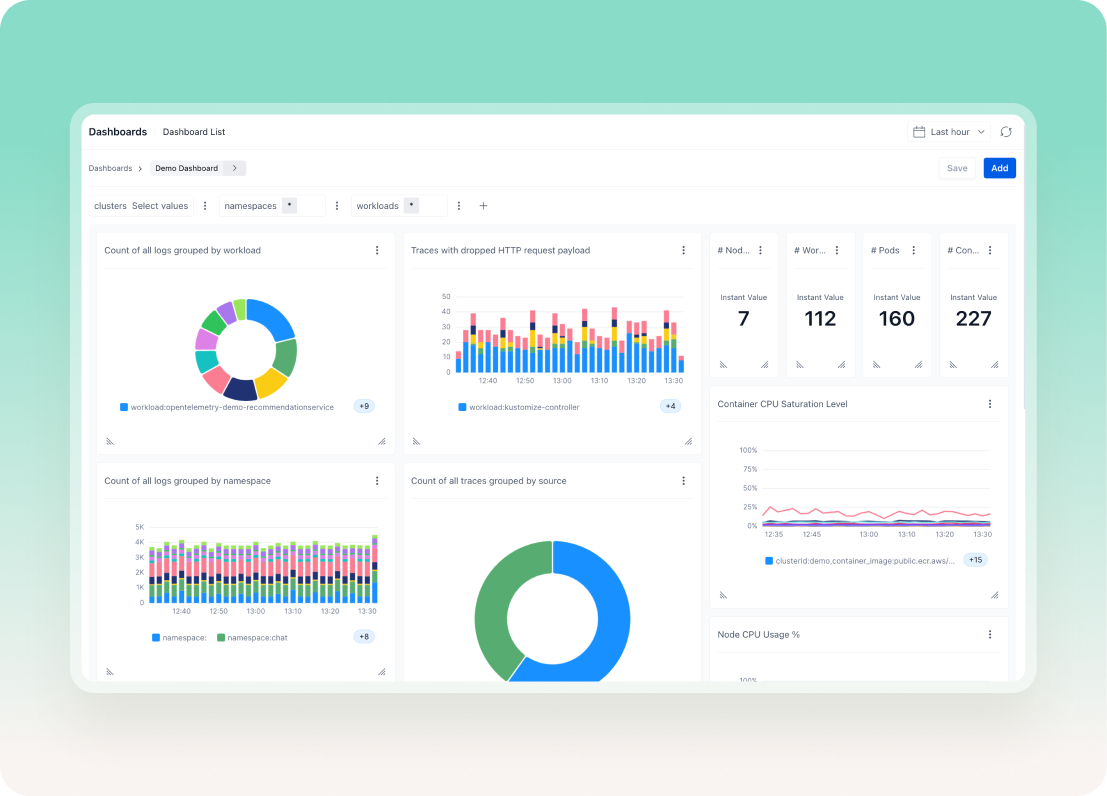The width and height of the screenshot is (1107, 796).
Task: Open the Dashboards section tab
Action: click(x=118, y=132)
